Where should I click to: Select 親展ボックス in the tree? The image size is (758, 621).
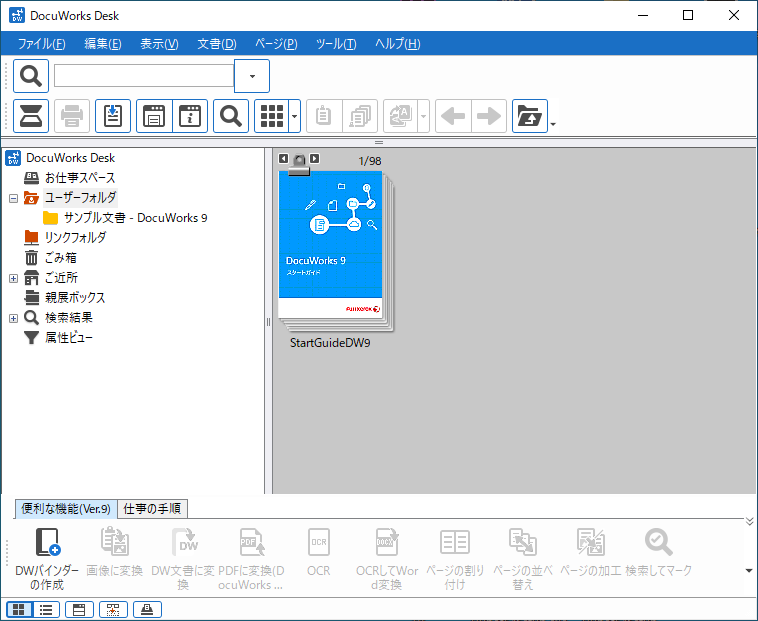pos(75,298)
